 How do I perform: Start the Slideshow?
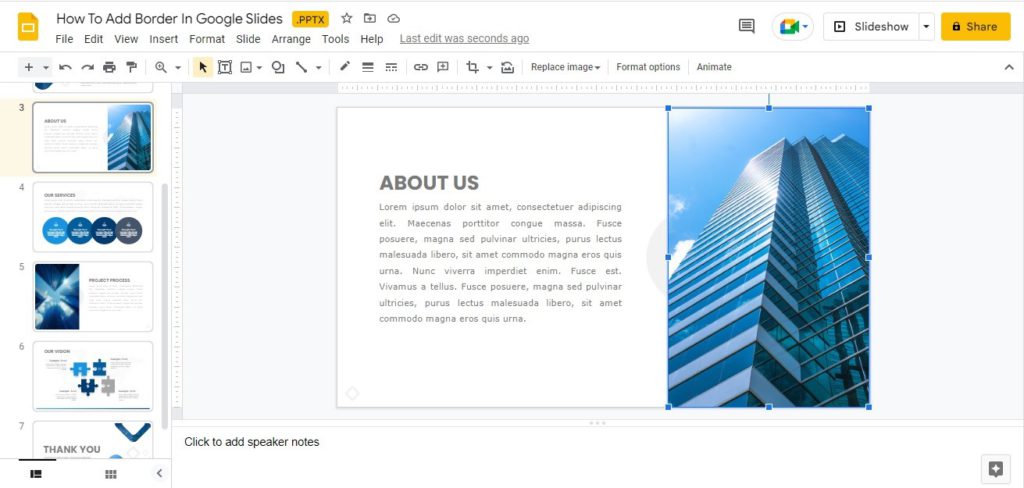point(871,27)
